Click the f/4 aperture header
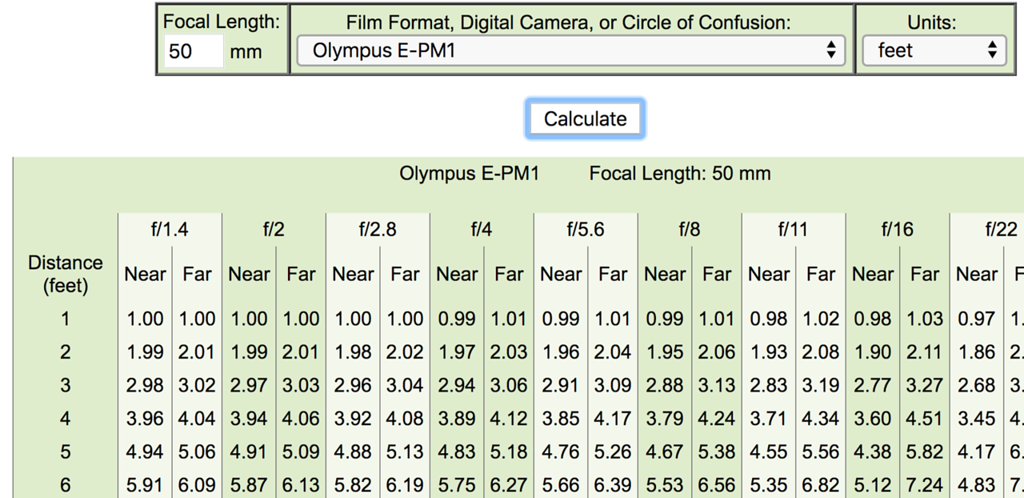The width and height of the screenshot is (1024, 498). [x=482, y=229]
